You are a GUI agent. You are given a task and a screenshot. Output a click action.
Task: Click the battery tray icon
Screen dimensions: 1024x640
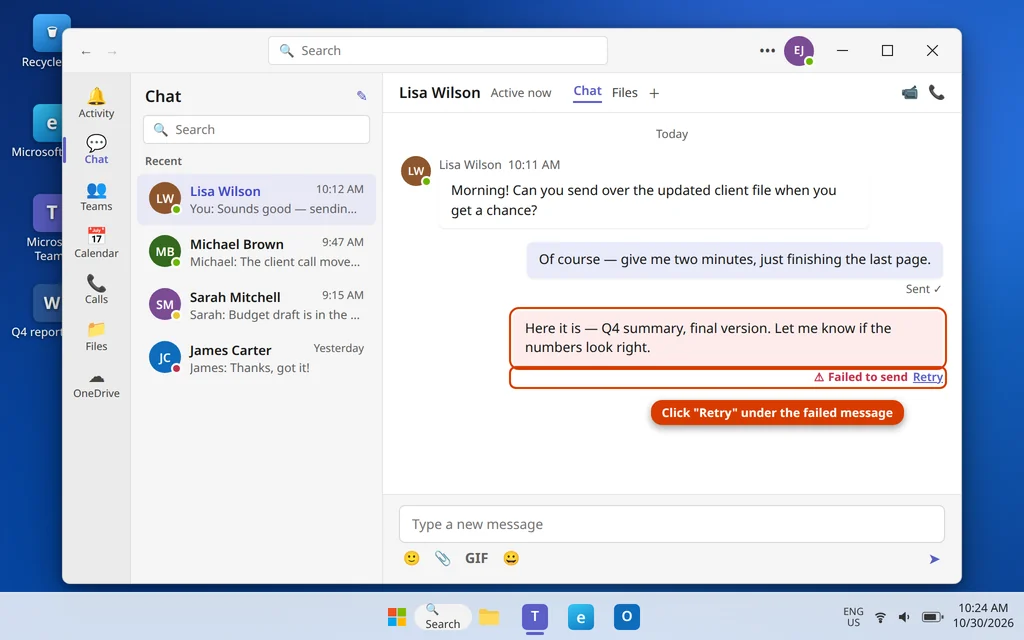[932, 616]
